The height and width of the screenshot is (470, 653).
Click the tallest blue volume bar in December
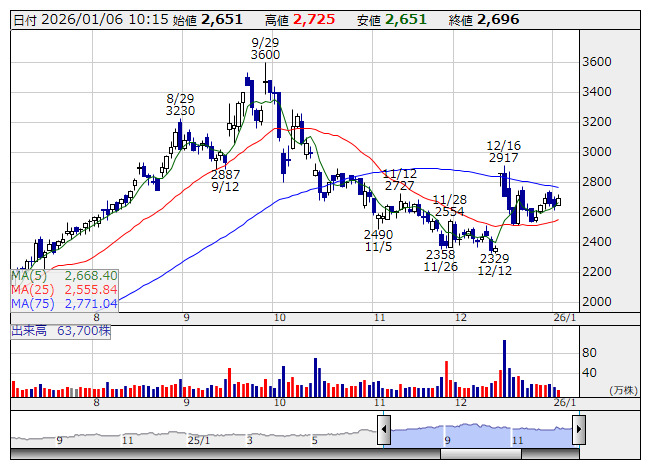pos(504,368)
